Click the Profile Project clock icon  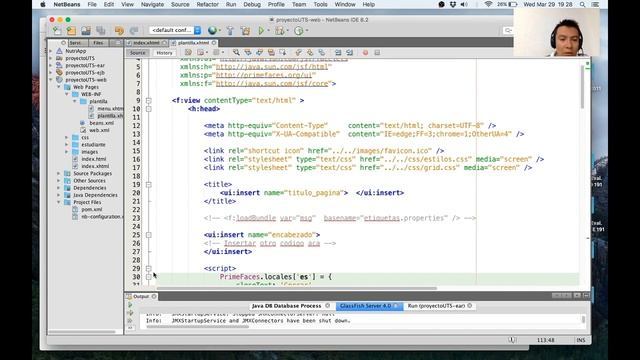point(299,31)
